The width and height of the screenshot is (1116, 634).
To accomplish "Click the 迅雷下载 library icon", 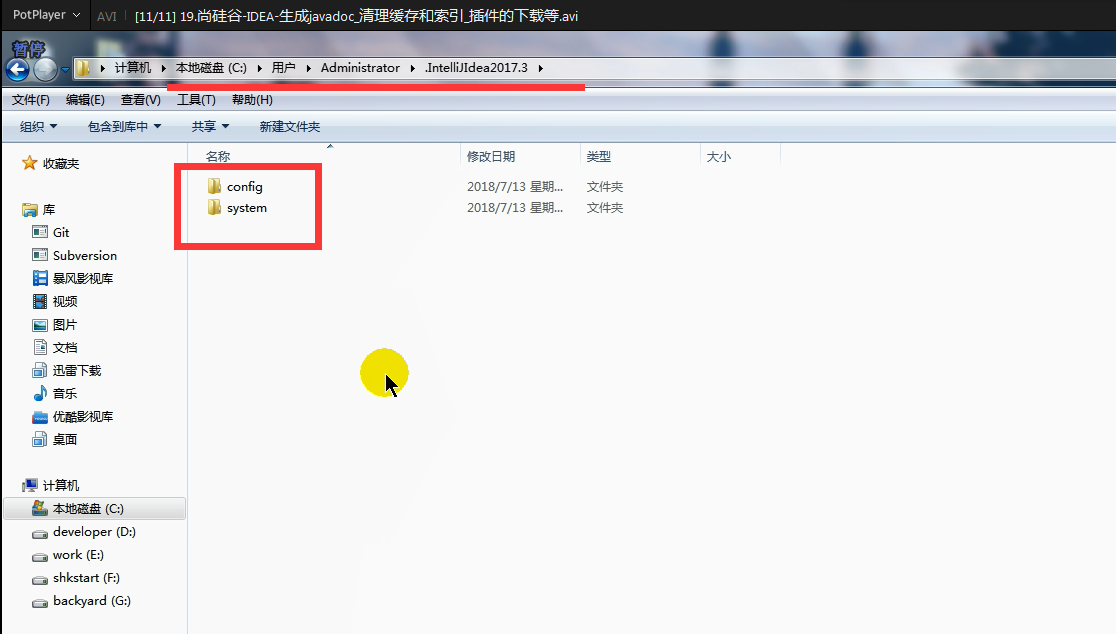I will [40, 370].
